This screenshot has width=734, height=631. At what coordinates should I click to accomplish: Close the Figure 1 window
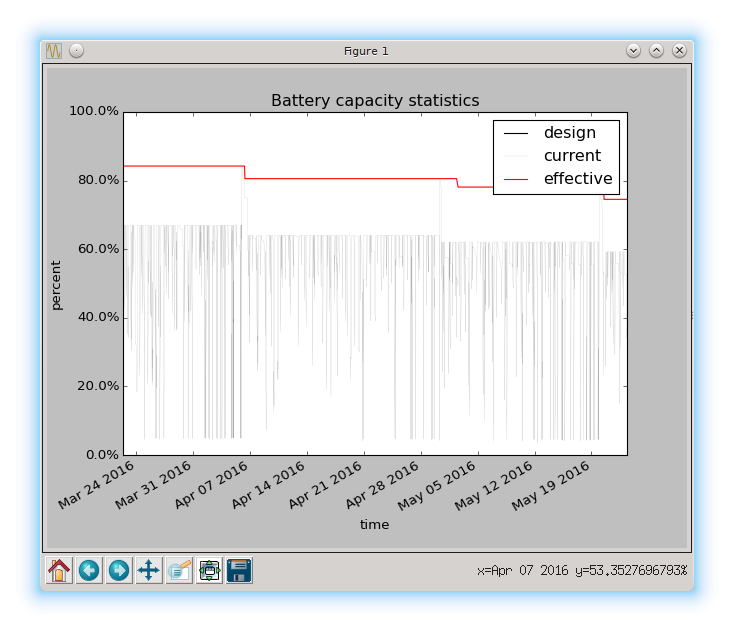coord(679,50)
